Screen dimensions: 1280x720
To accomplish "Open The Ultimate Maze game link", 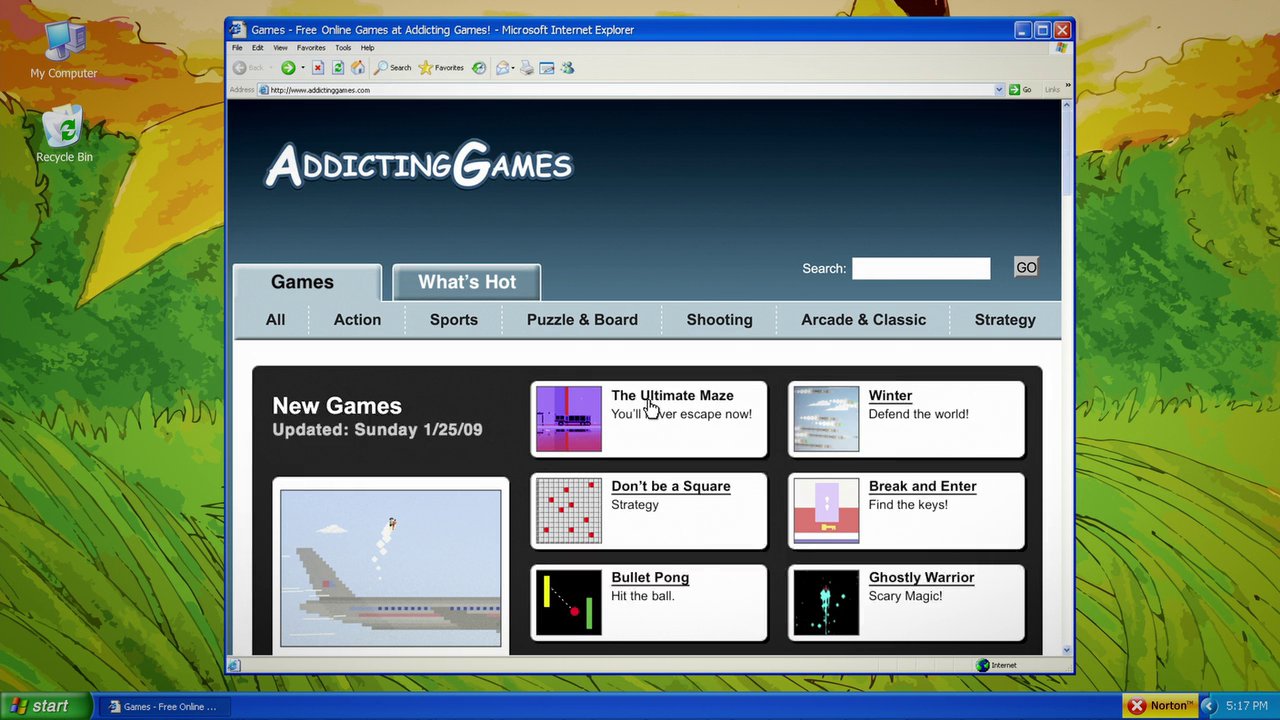I will pyautogui.click(x=672, y=396).
